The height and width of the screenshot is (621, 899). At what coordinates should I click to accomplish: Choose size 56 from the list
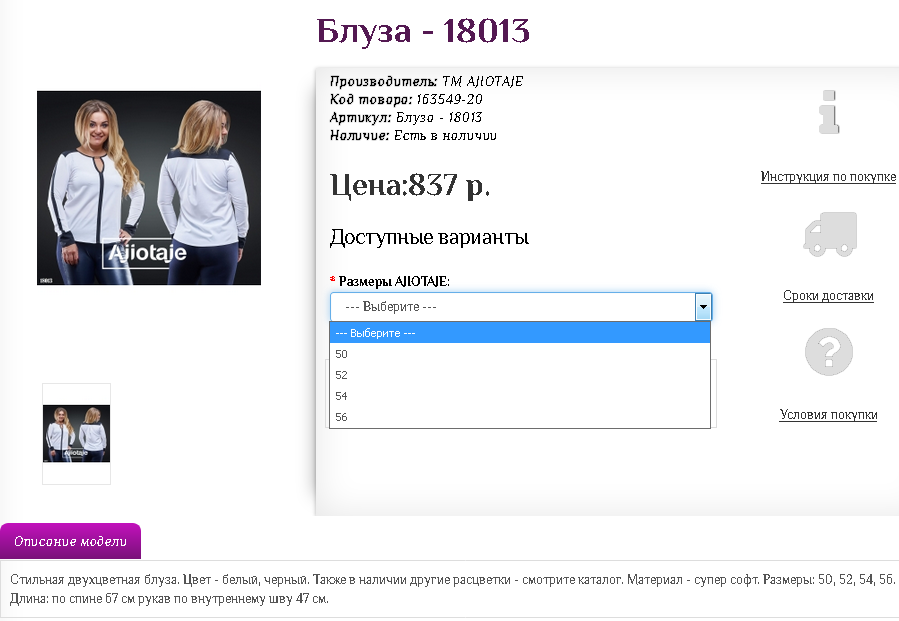[520, 417]
